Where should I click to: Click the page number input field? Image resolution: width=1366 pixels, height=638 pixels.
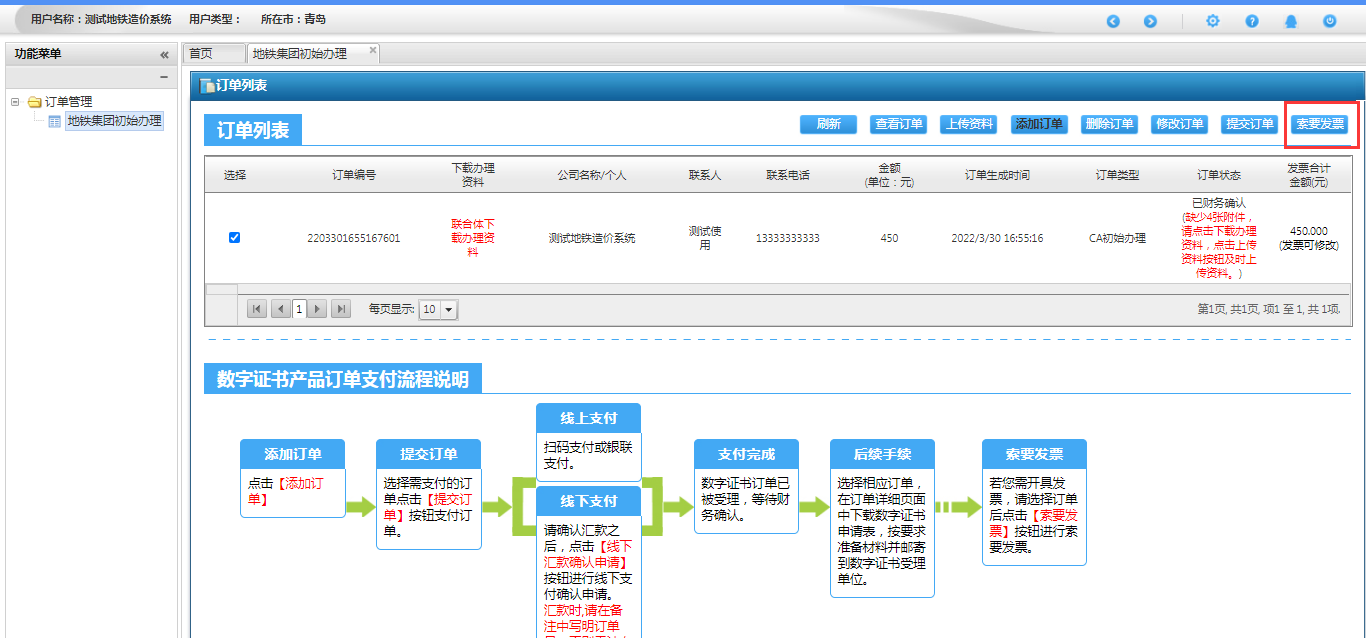point(298,310)
